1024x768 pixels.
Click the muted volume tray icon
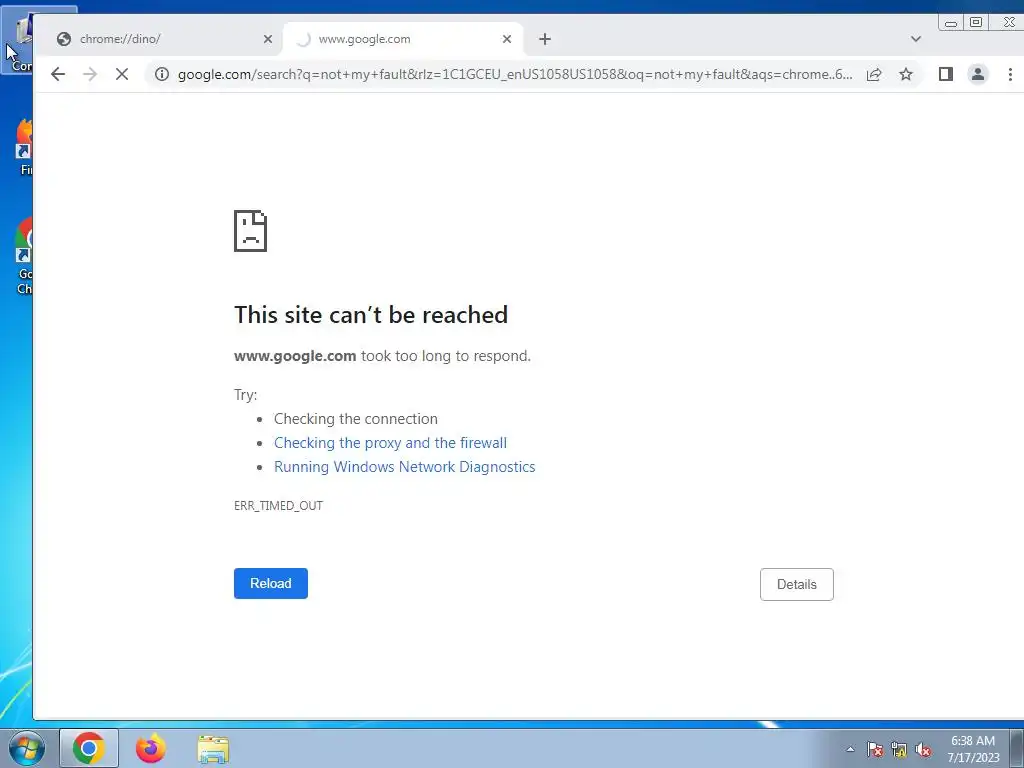point(923,750)
